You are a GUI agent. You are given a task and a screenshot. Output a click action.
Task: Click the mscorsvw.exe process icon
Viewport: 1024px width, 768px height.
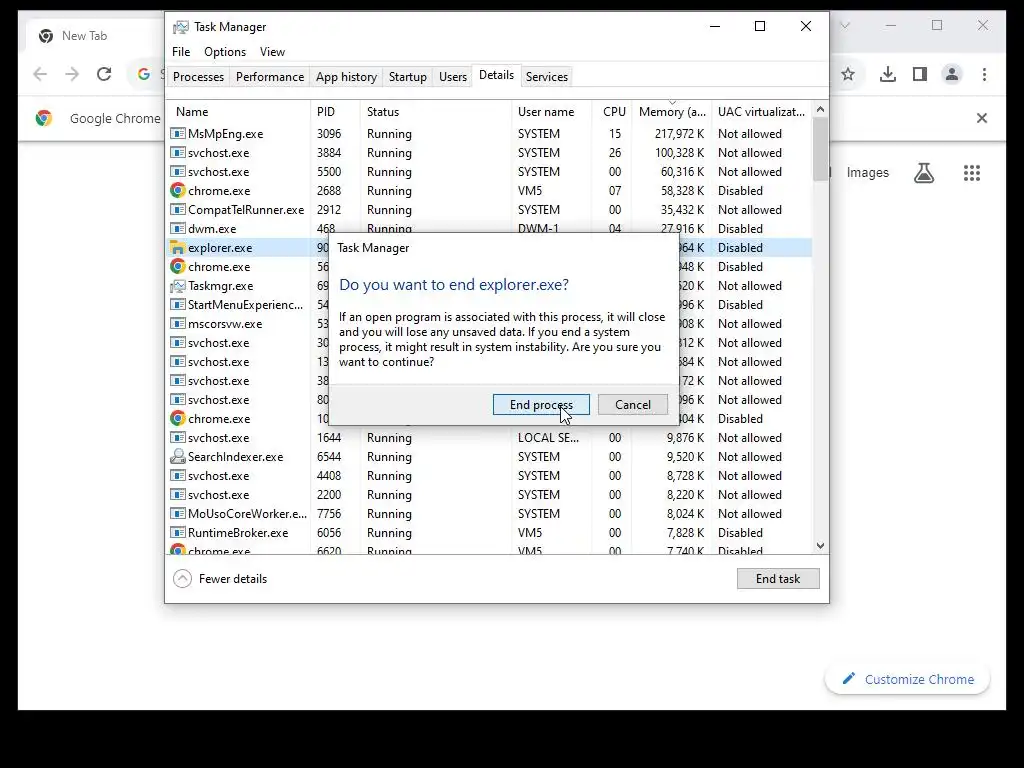(178, 323)
